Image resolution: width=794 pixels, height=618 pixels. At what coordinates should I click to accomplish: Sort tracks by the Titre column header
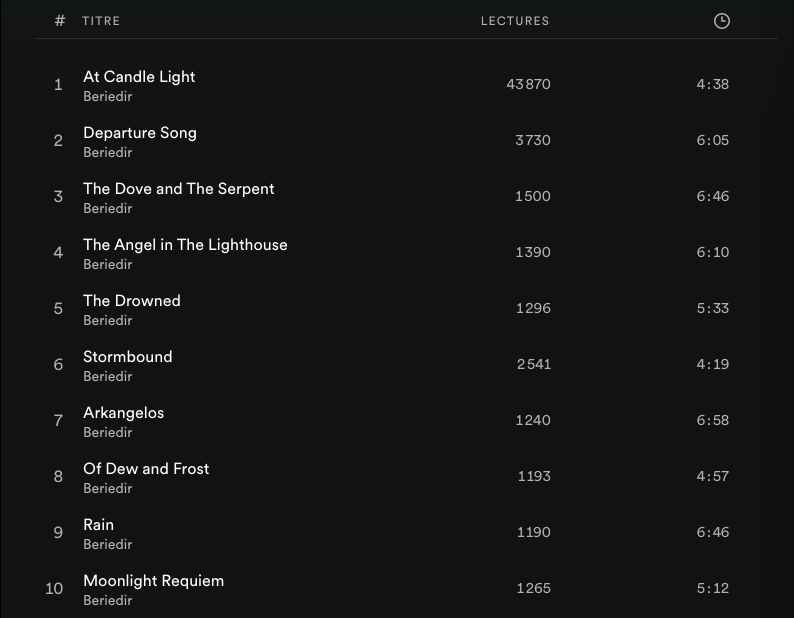pyautogui.click(x=101, y=21)
